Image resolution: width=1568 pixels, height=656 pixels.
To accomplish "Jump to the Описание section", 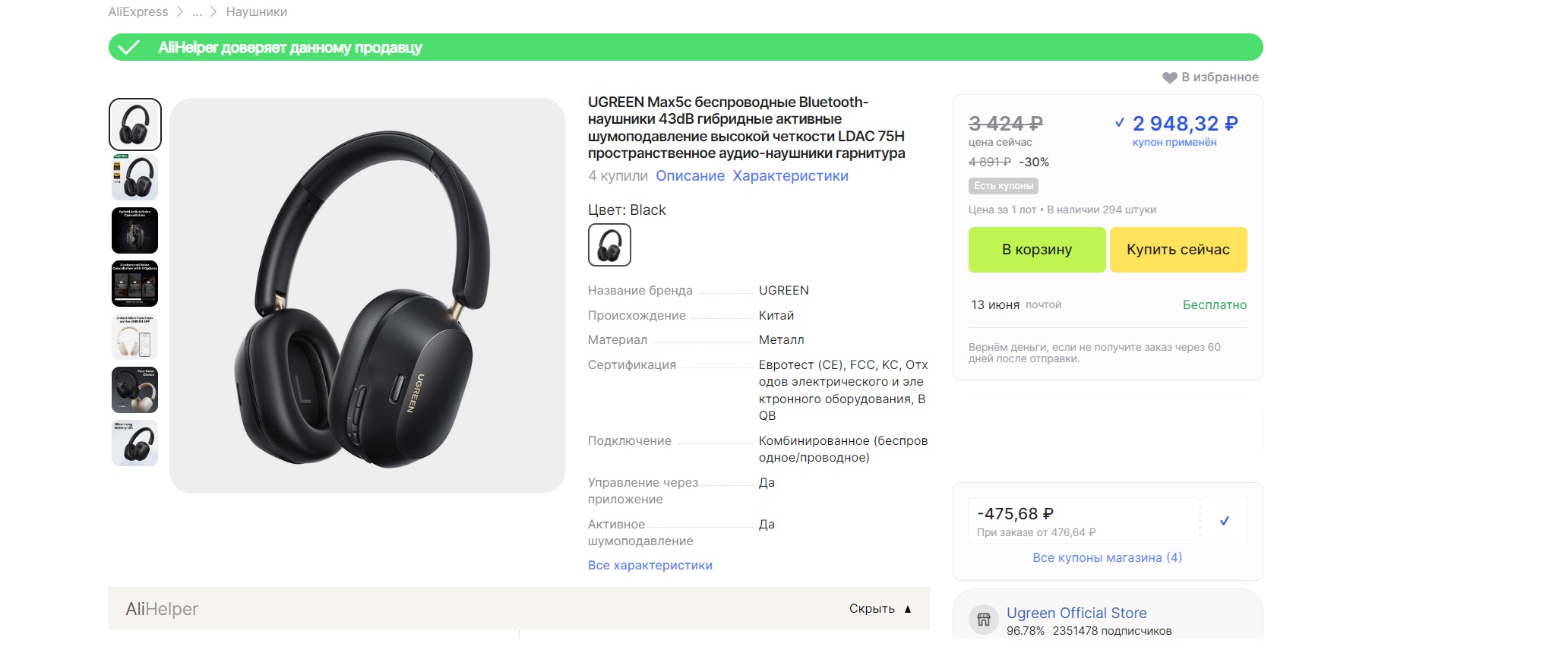I will 690,176.
